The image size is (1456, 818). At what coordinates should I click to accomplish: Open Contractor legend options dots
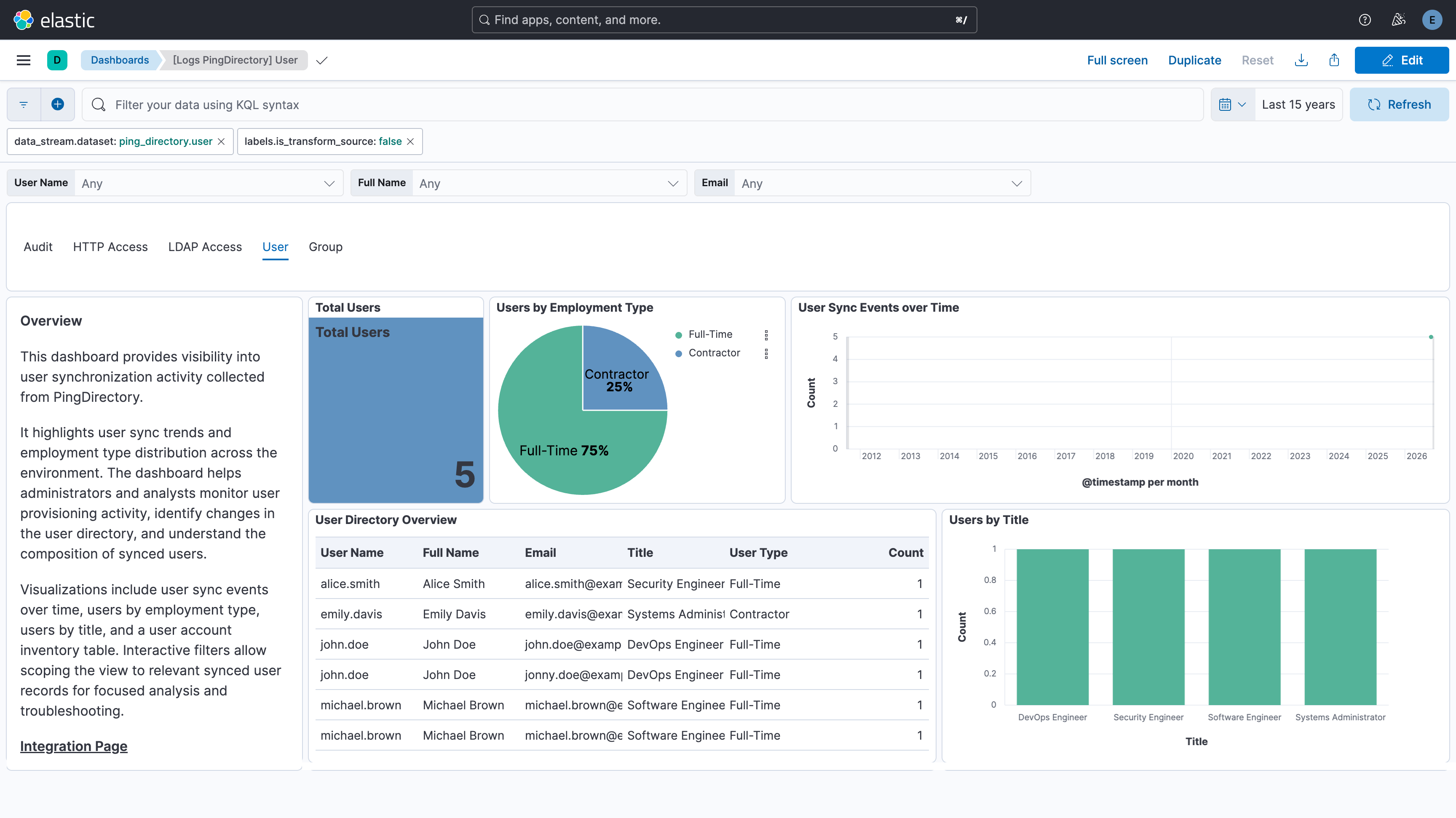[766, 354]
